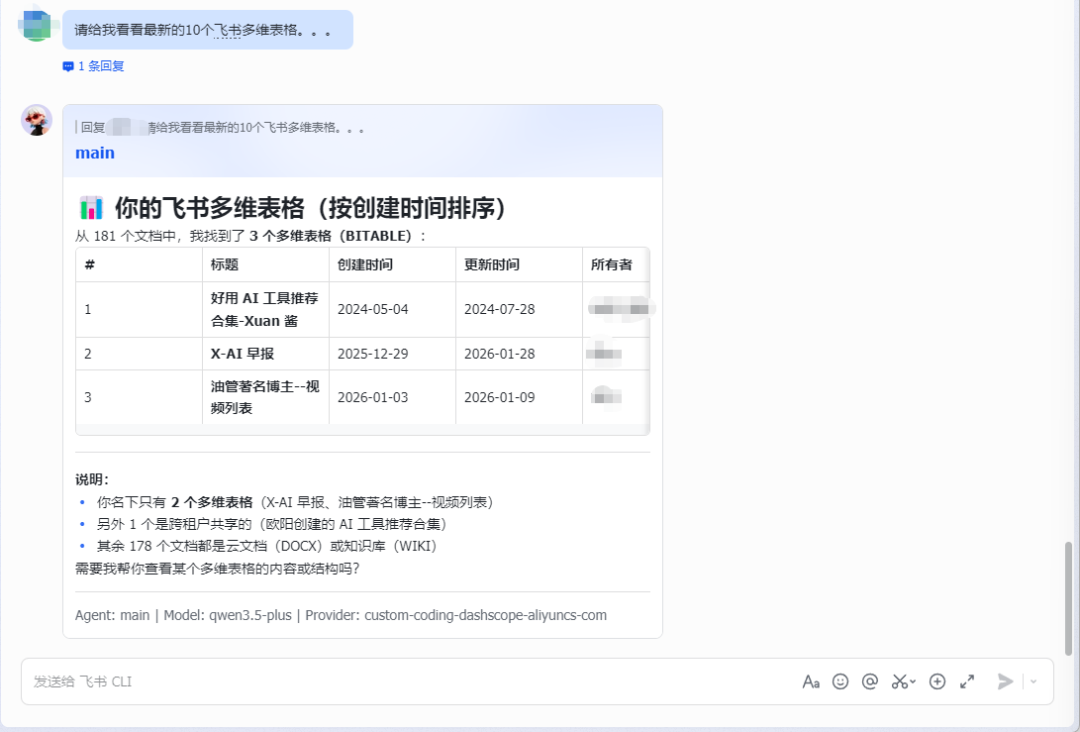Open the dropdown arrow beside send button

tap(1034, 681)
